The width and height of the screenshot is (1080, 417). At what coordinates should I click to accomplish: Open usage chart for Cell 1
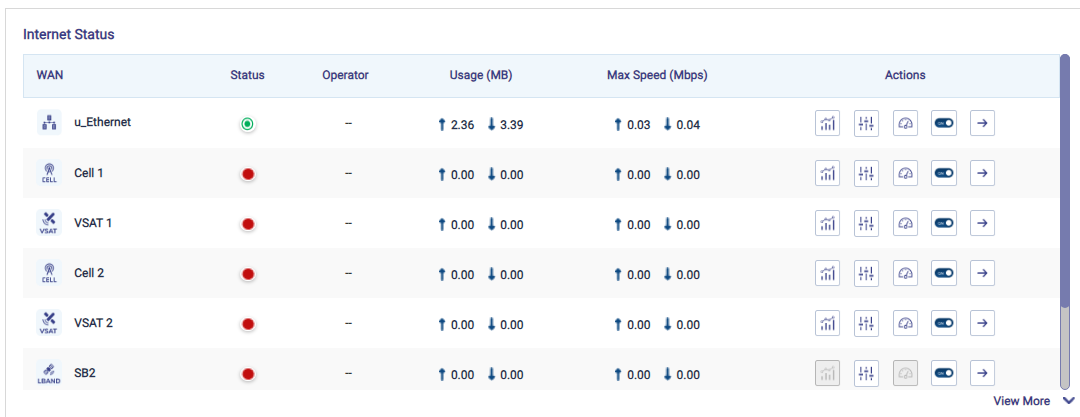[827, 174]
